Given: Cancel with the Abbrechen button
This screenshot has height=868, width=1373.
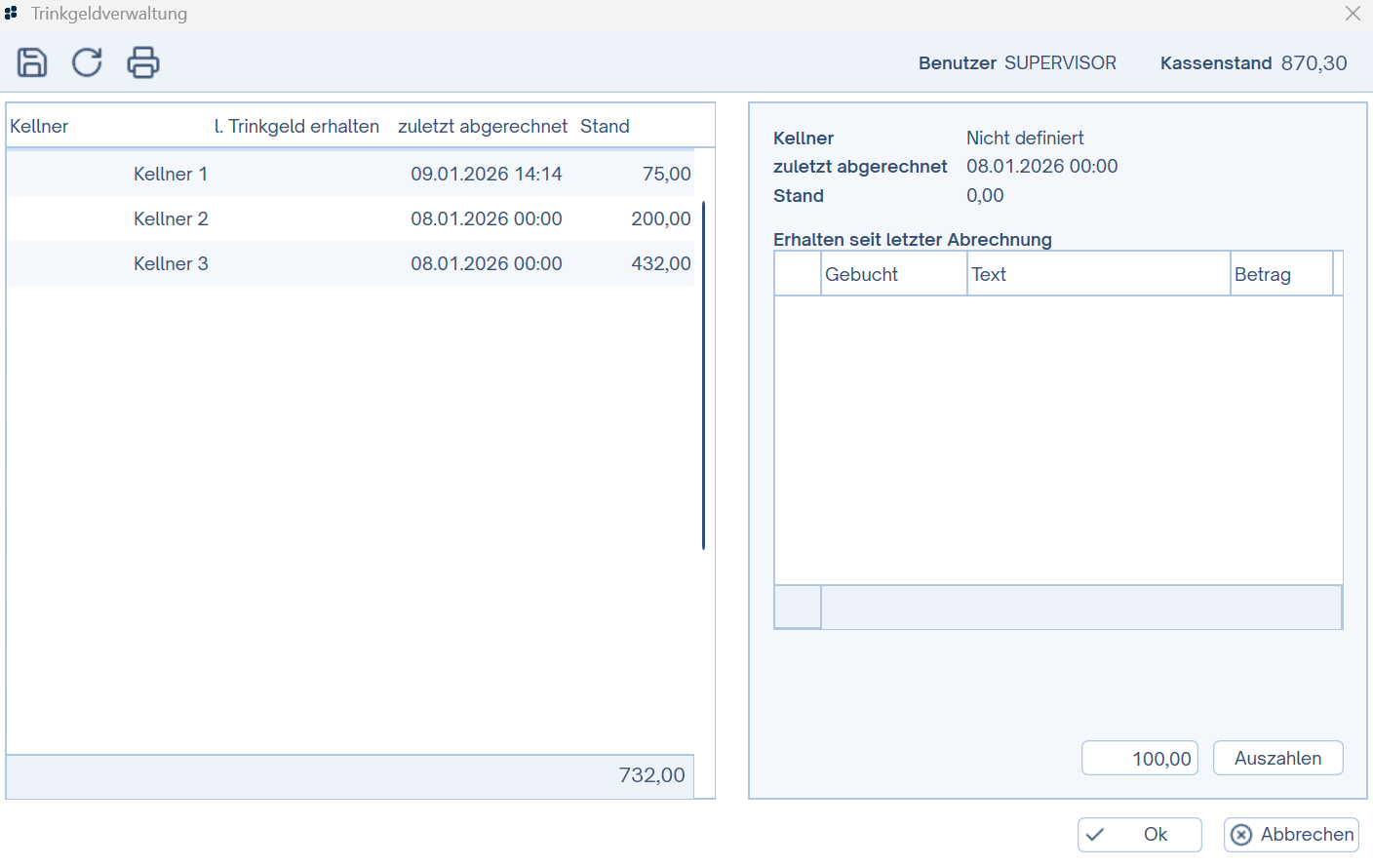Looking at the screenshot, I should pos(1291,835).
